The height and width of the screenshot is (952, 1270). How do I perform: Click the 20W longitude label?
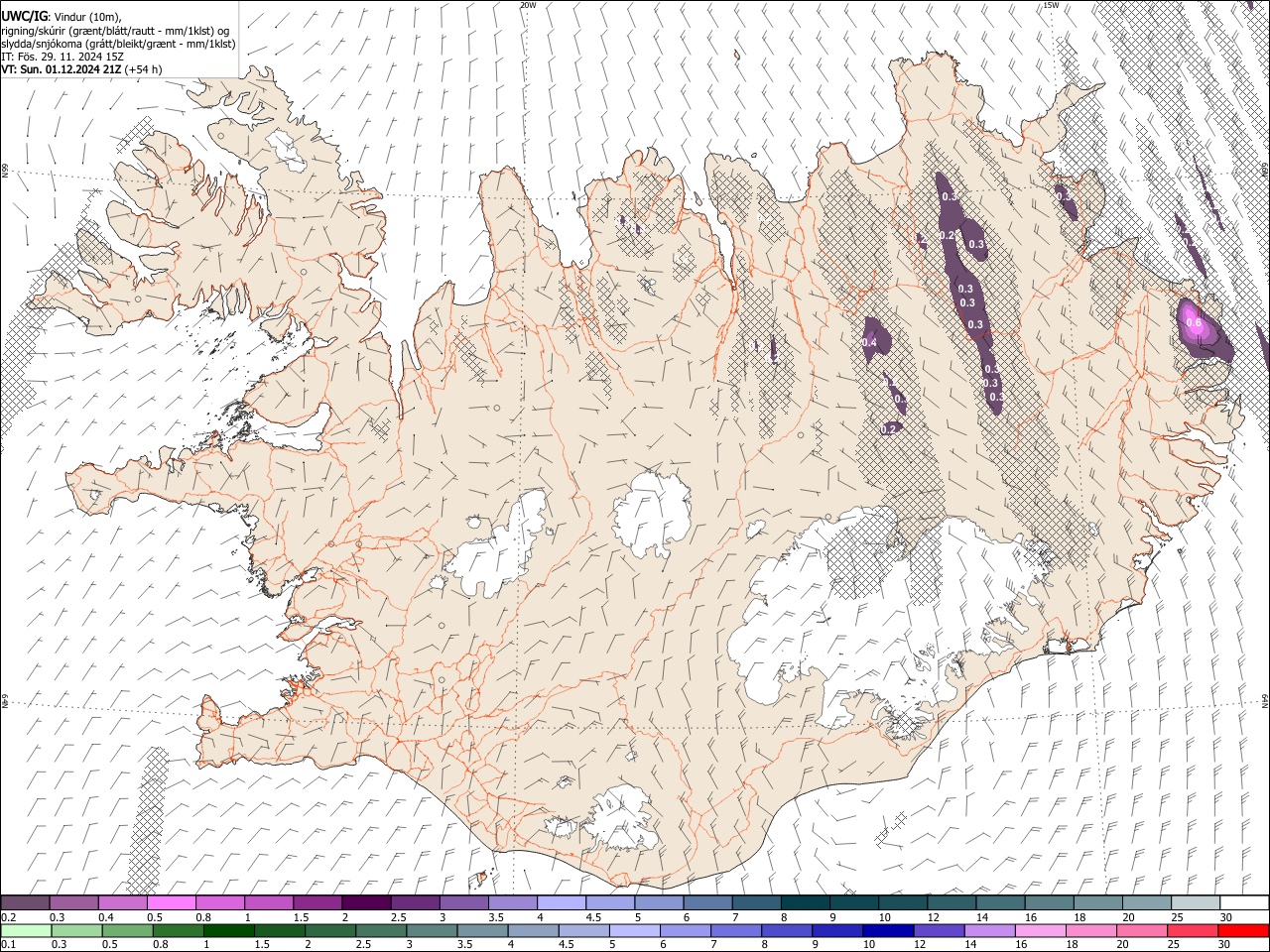pos(528,5)
